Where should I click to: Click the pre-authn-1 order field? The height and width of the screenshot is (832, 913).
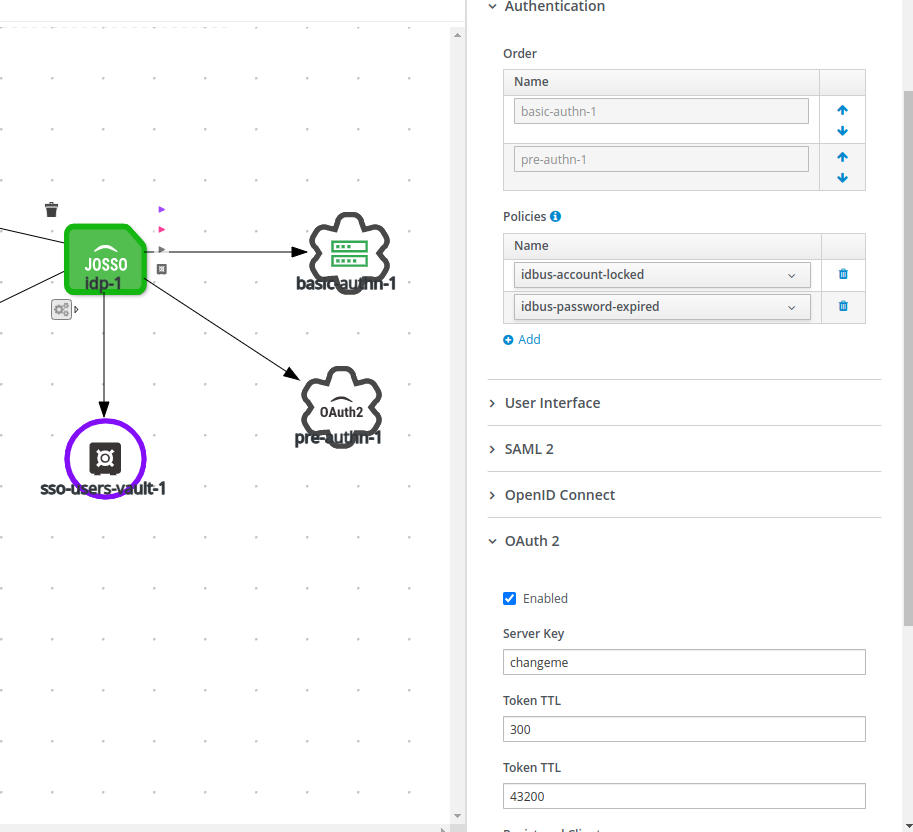(x=661, y=159)
